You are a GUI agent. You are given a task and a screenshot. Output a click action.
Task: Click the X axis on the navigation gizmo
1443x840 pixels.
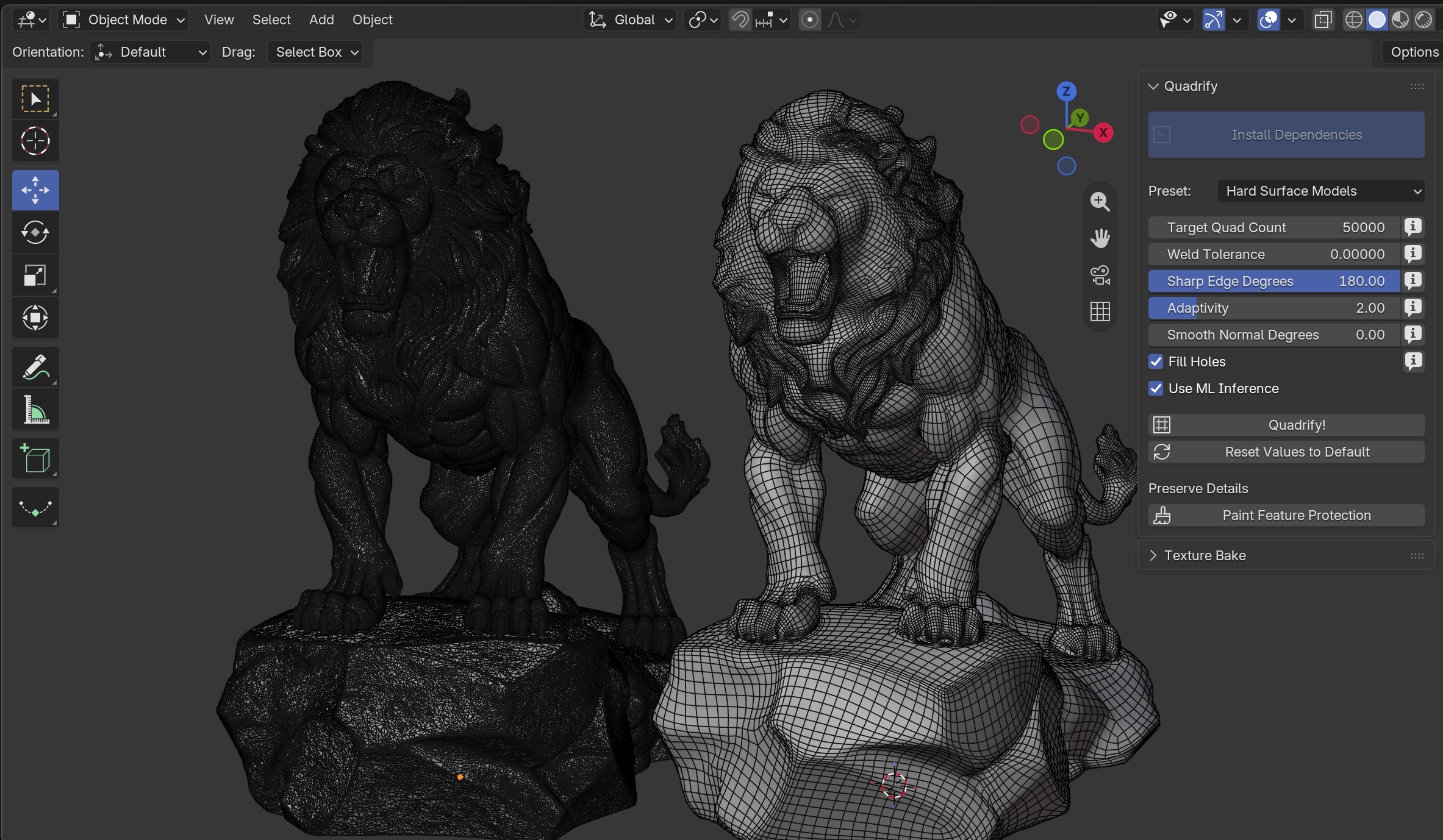point(1103,133)
